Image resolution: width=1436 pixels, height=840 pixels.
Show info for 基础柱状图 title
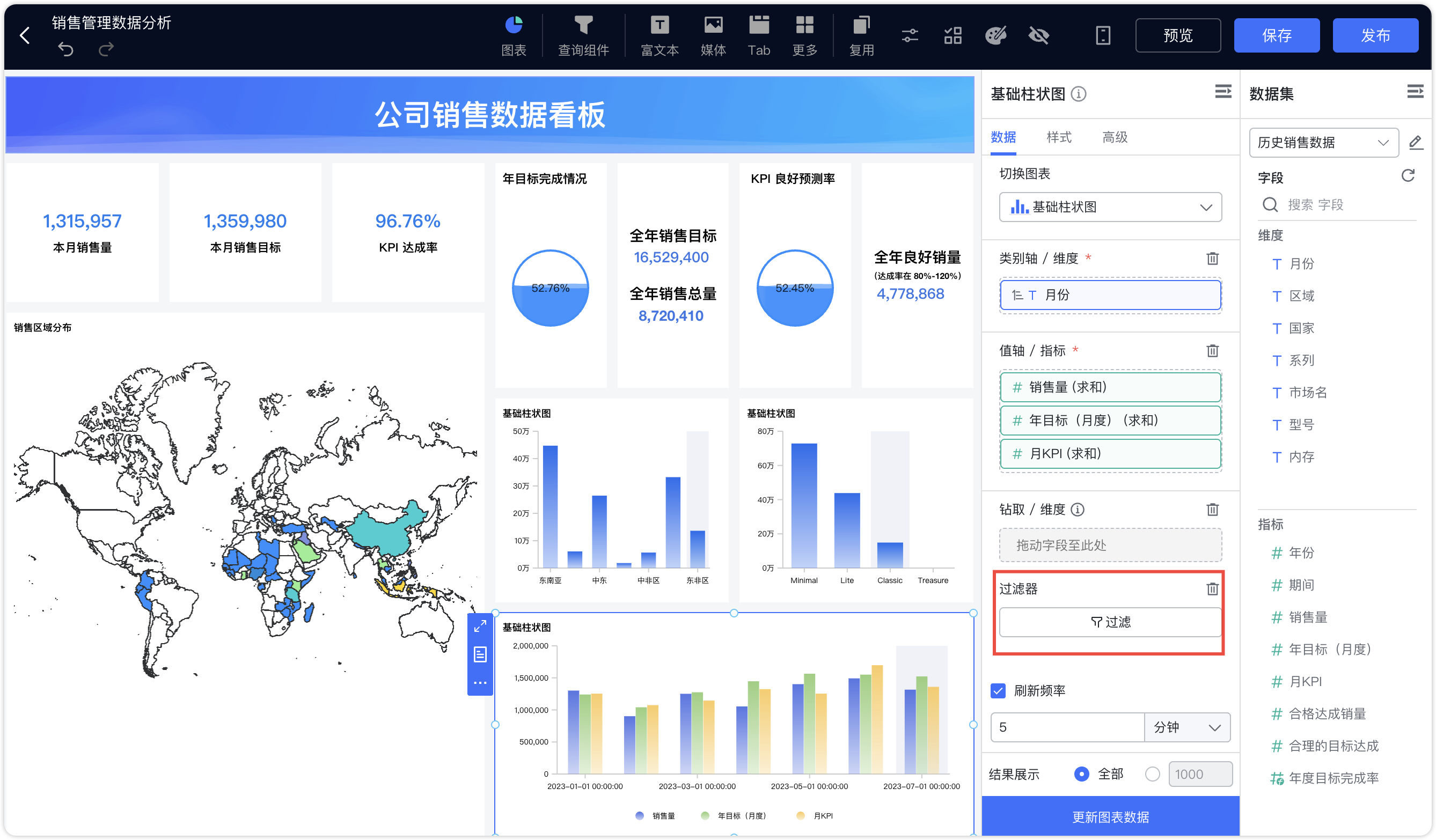click(x=1078, y=93)
